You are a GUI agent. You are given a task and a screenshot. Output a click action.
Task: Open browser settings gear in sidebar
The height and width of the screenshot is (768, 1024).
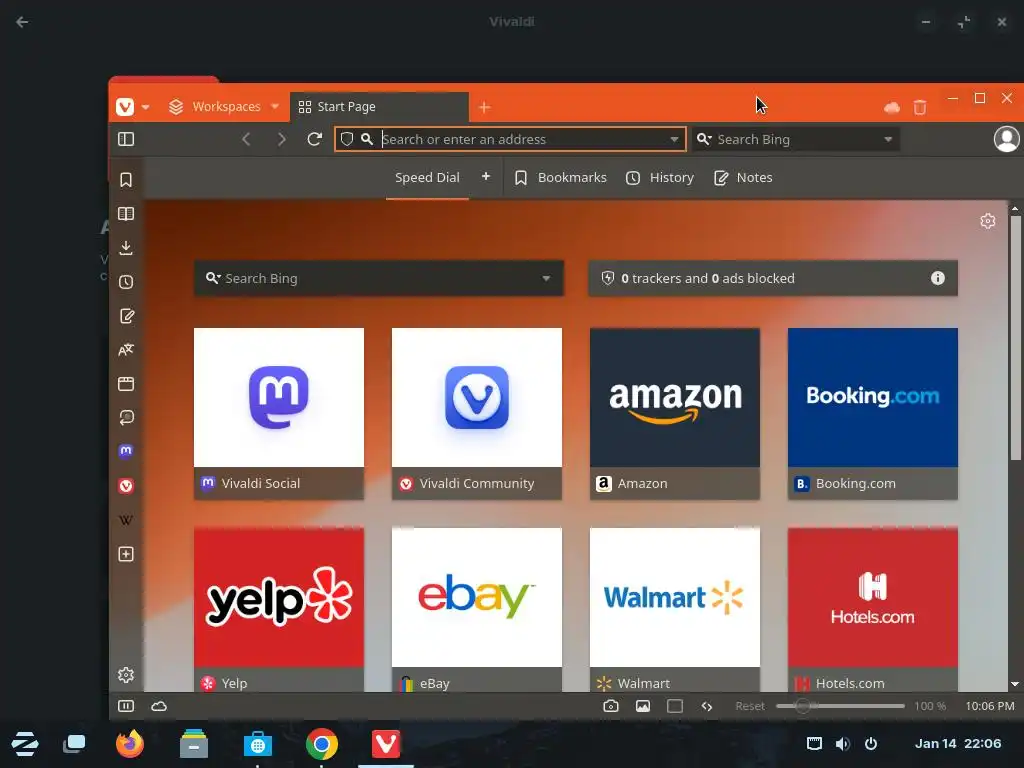pos(126,675)
